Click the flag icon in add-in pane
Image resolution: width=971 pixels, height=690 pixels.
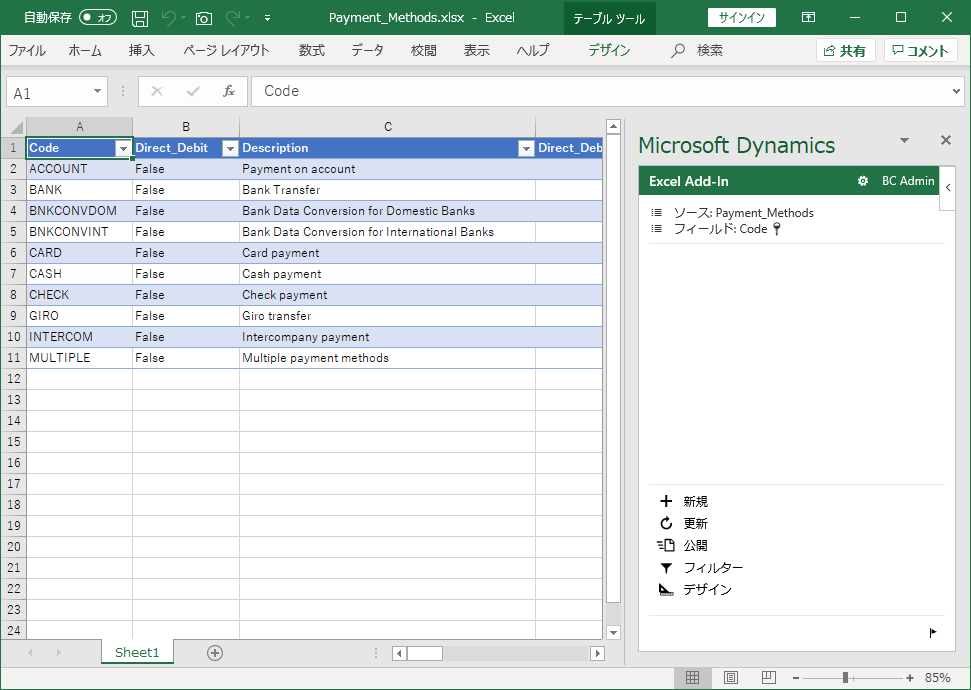click(933, 632)
